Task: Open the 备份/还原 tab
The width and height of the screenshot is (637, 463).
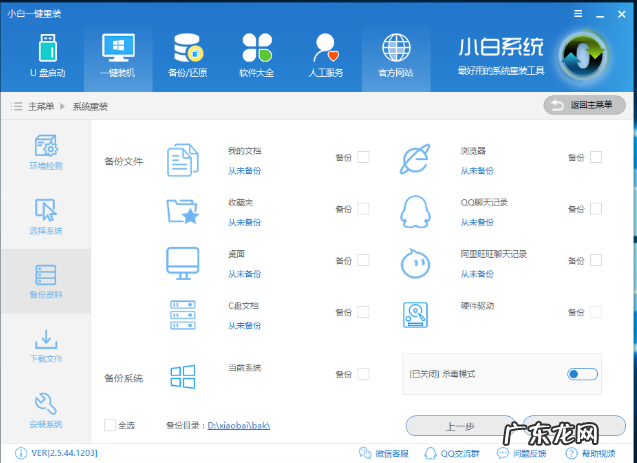Action: pos(187,56)
